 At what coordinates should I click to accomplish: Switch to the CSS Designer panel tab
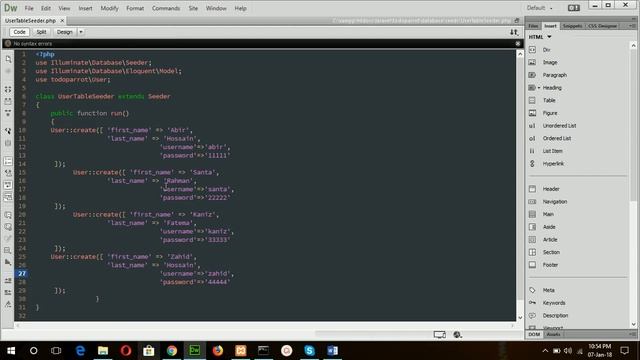[x=602, y=26]
